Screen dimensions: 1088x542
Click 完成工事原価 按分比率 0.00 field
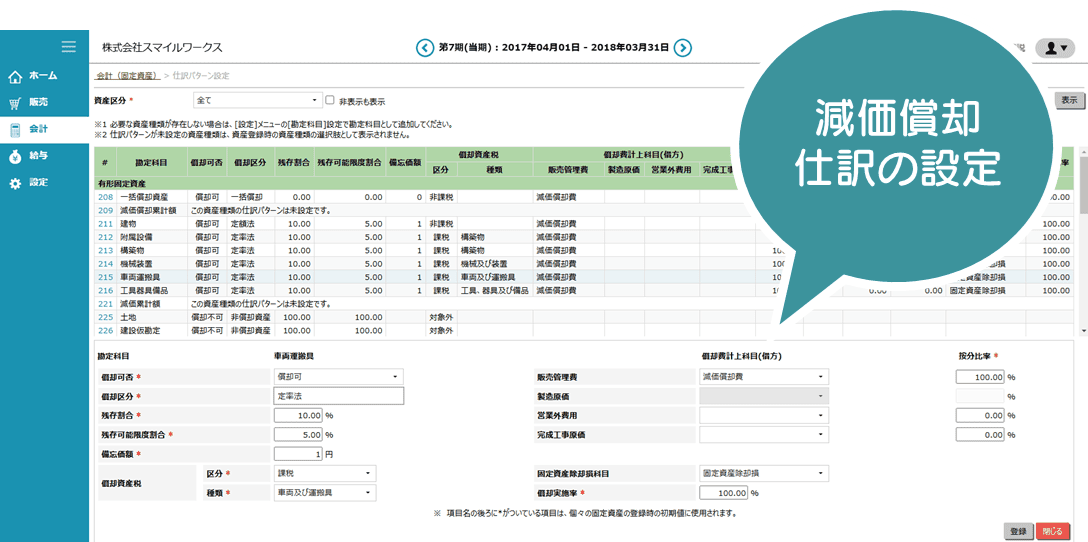[980, 434]
